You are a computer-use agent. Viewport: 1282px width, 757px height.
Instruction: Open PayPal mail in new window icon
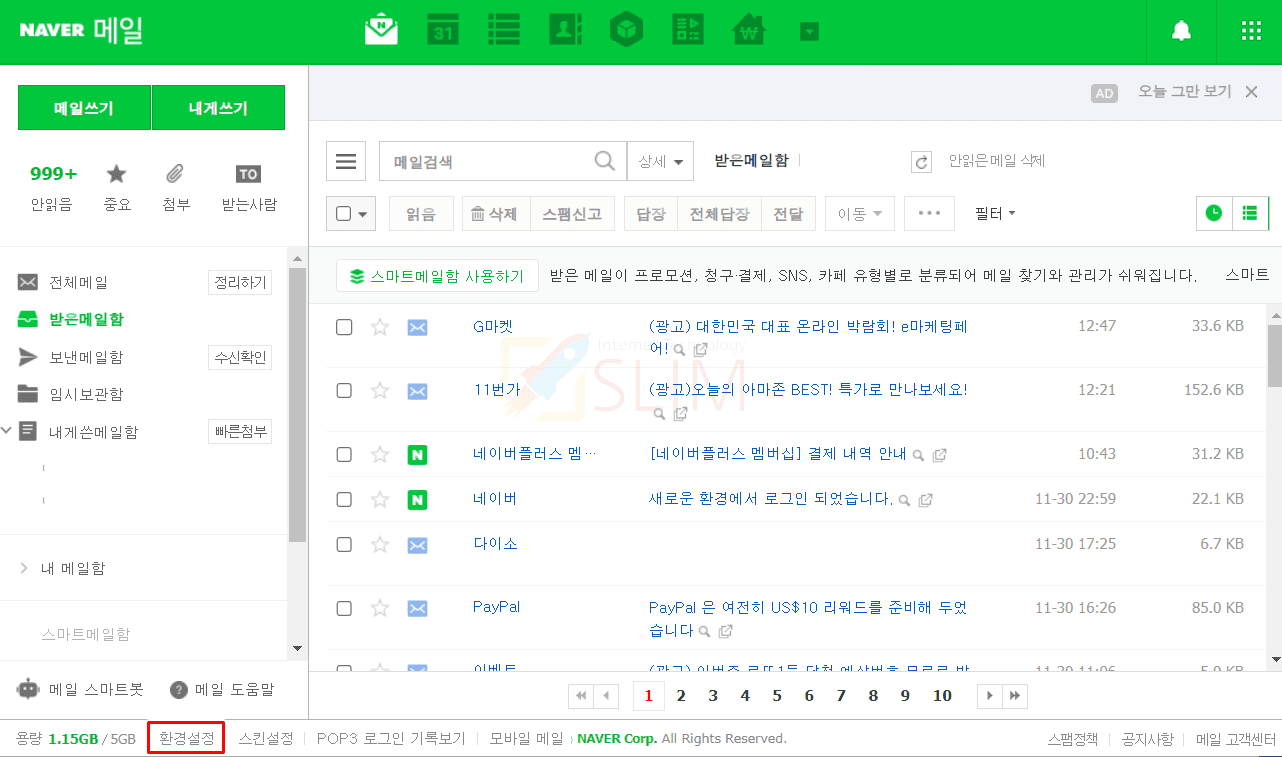726,631
